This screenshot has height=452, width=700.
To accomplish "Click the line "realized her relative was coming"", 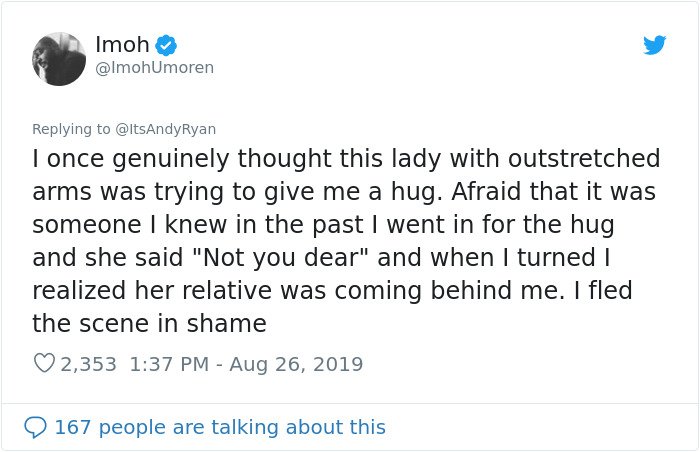I will (332, 291).
